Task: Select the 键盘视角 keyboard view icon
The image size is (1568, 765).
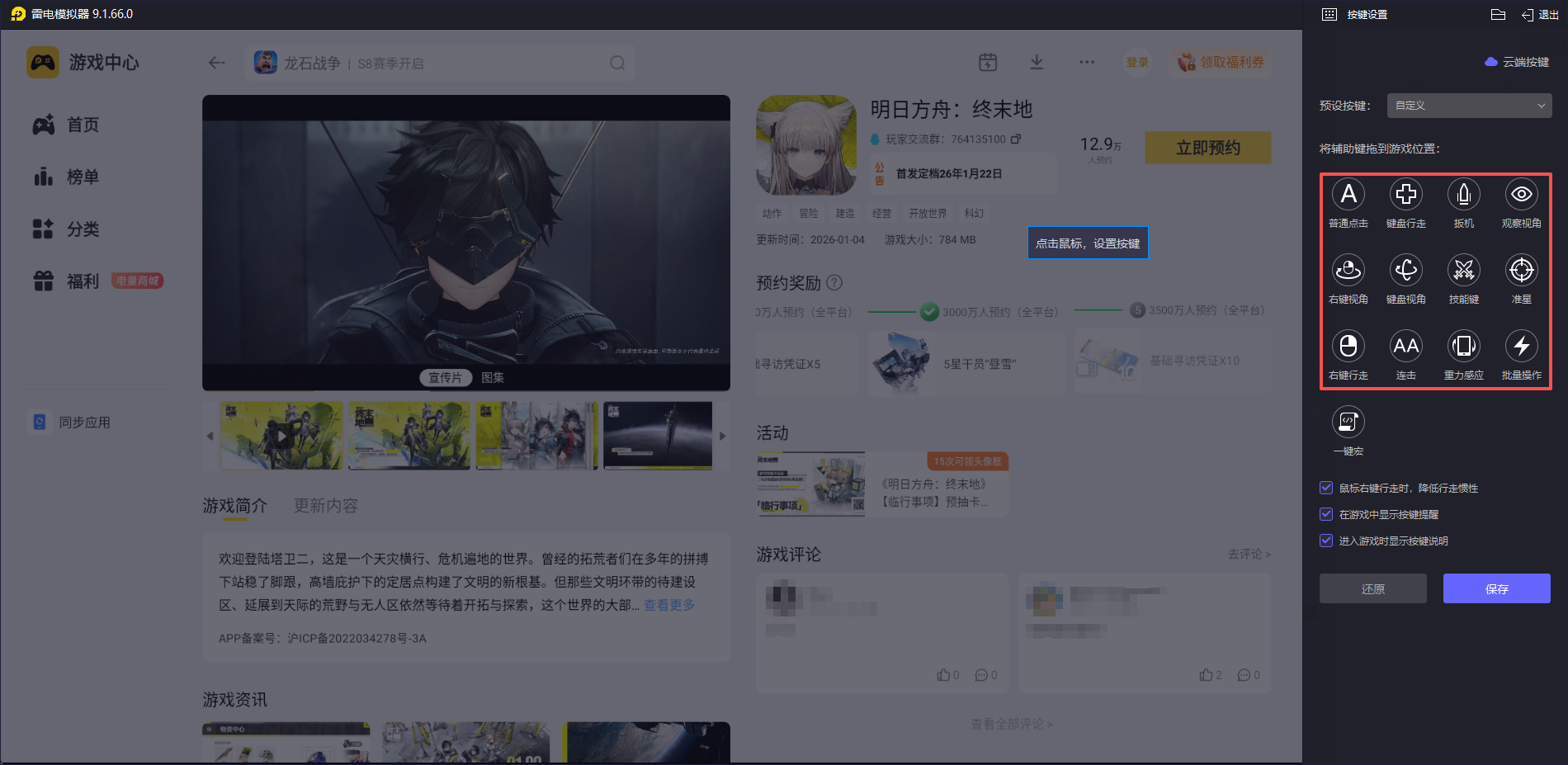Action: (x=1406, y=270)
